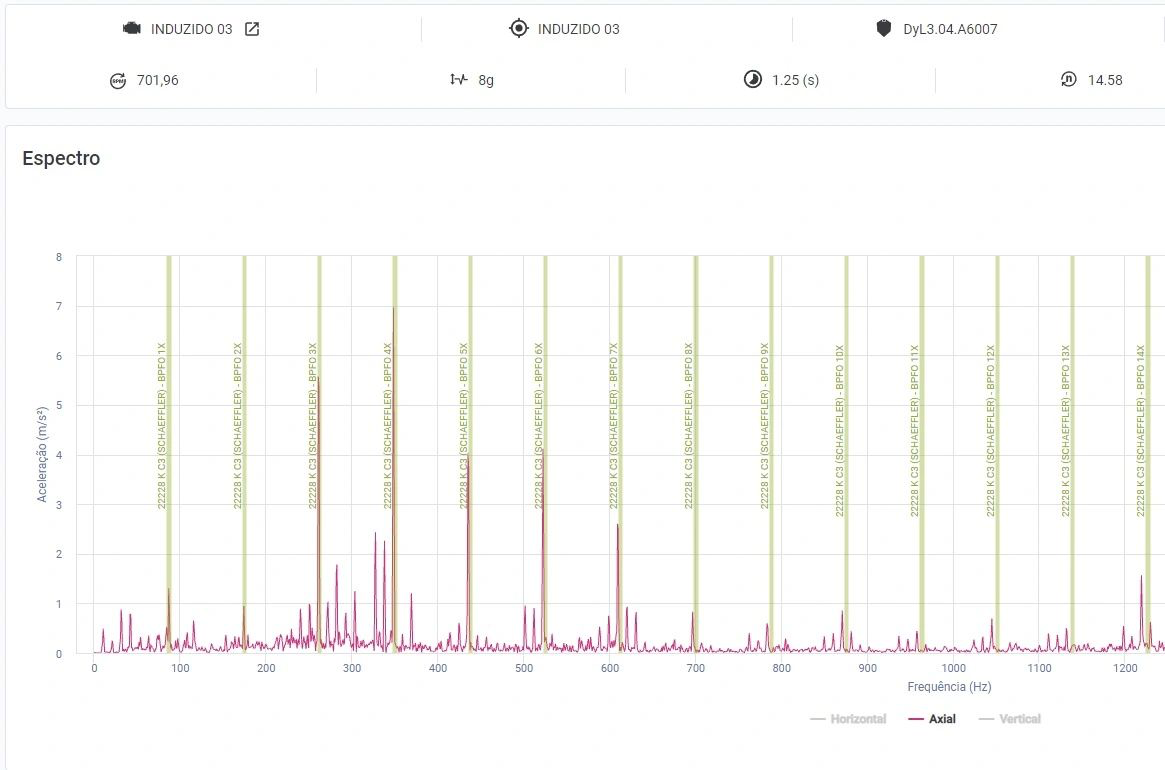Click the sensor ID DyL3.04.A6007
Screen dimensions: 1165x770
pos(950,29)
